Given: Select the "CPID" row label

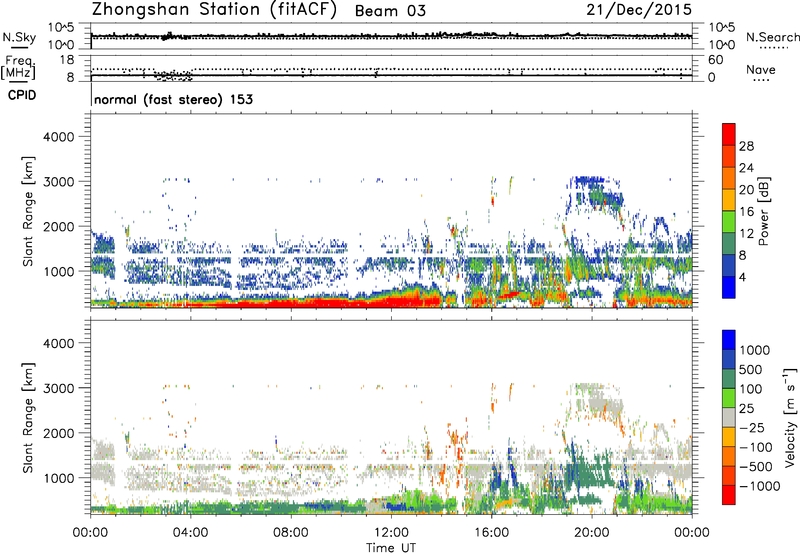Looking at the screenshot, I should [x=22, y=95].
